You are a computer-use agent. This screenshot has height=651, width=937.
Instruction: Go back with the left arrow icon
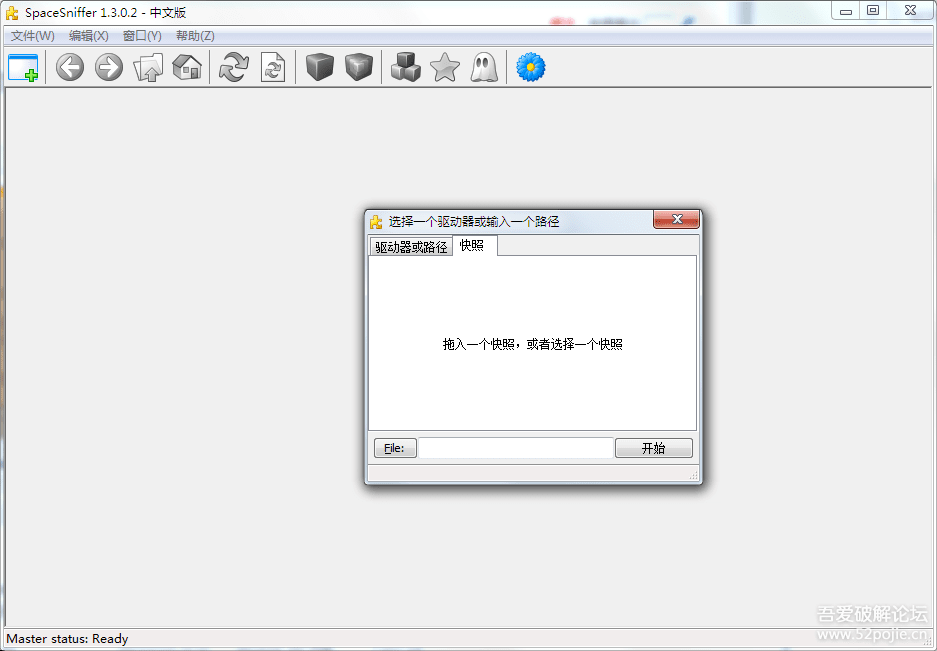[69, 68]
